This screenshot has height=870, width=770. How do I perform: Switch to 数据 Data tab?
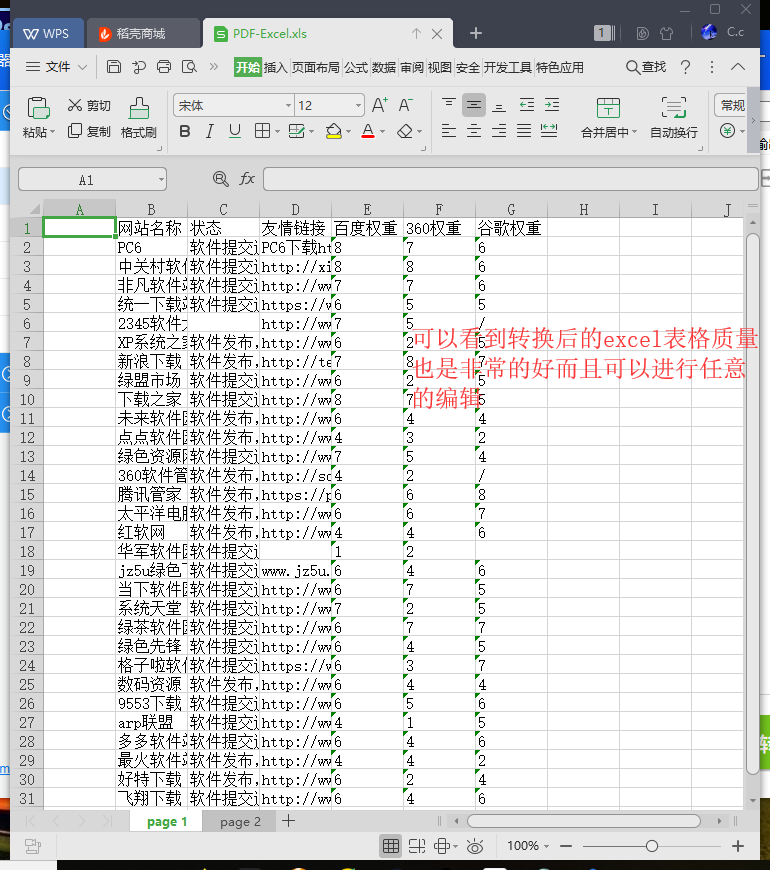(x=384, y=68)
